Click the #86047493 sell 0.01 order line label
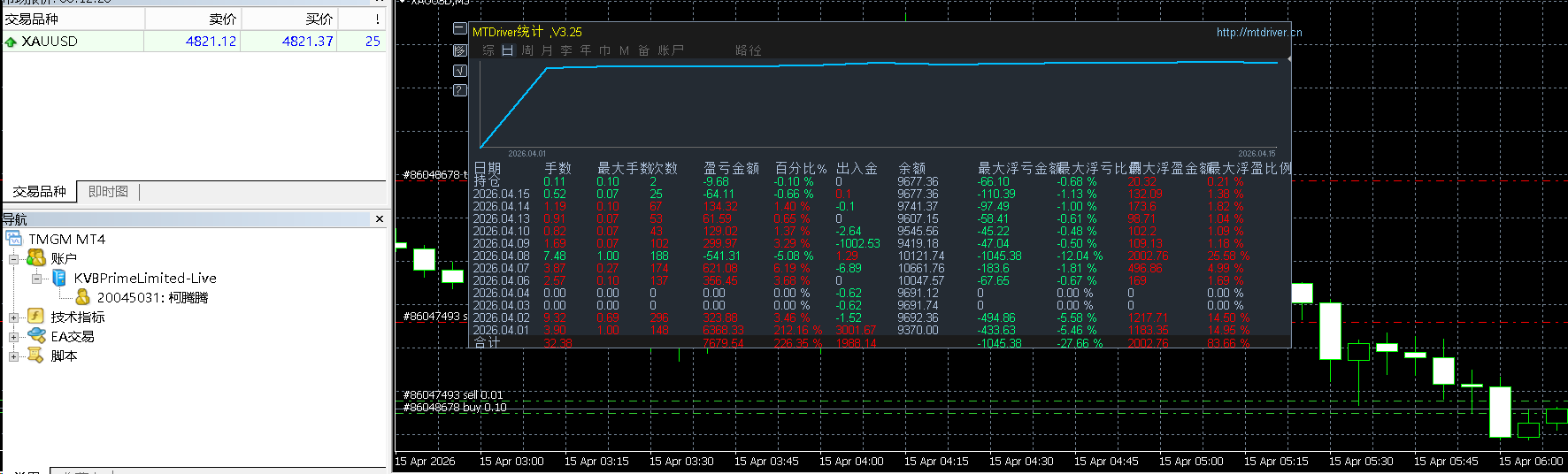The width and height of the screenshot is (1568, 474). tap(453, 395)
